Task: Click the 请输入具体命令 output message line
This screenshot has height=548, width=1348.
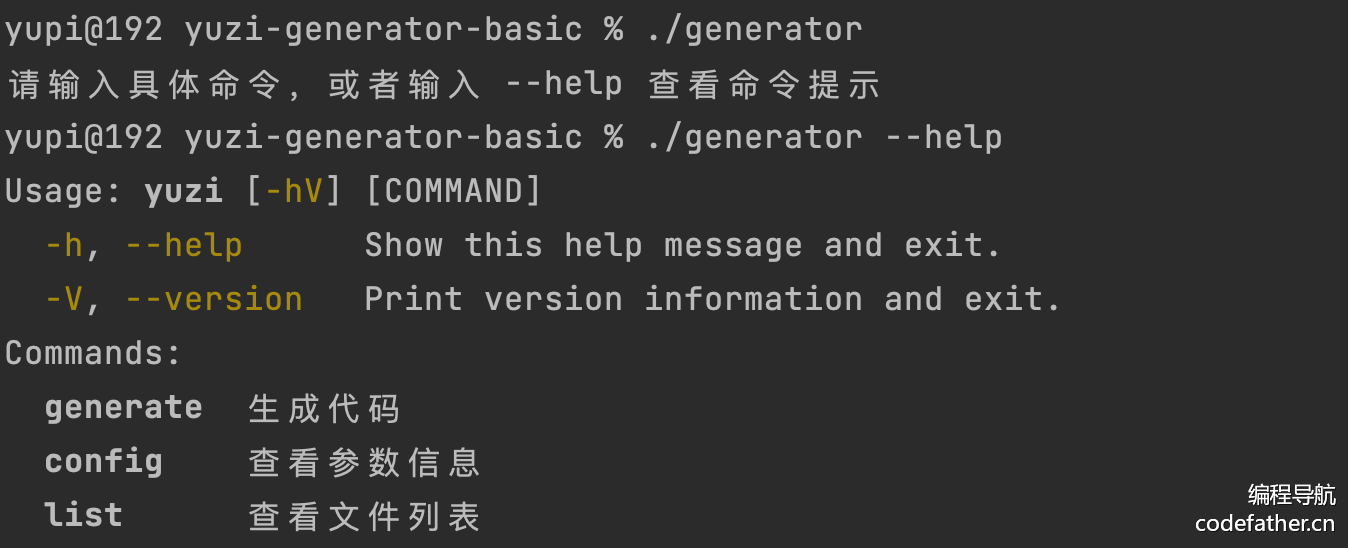Action: coord(444,84)
